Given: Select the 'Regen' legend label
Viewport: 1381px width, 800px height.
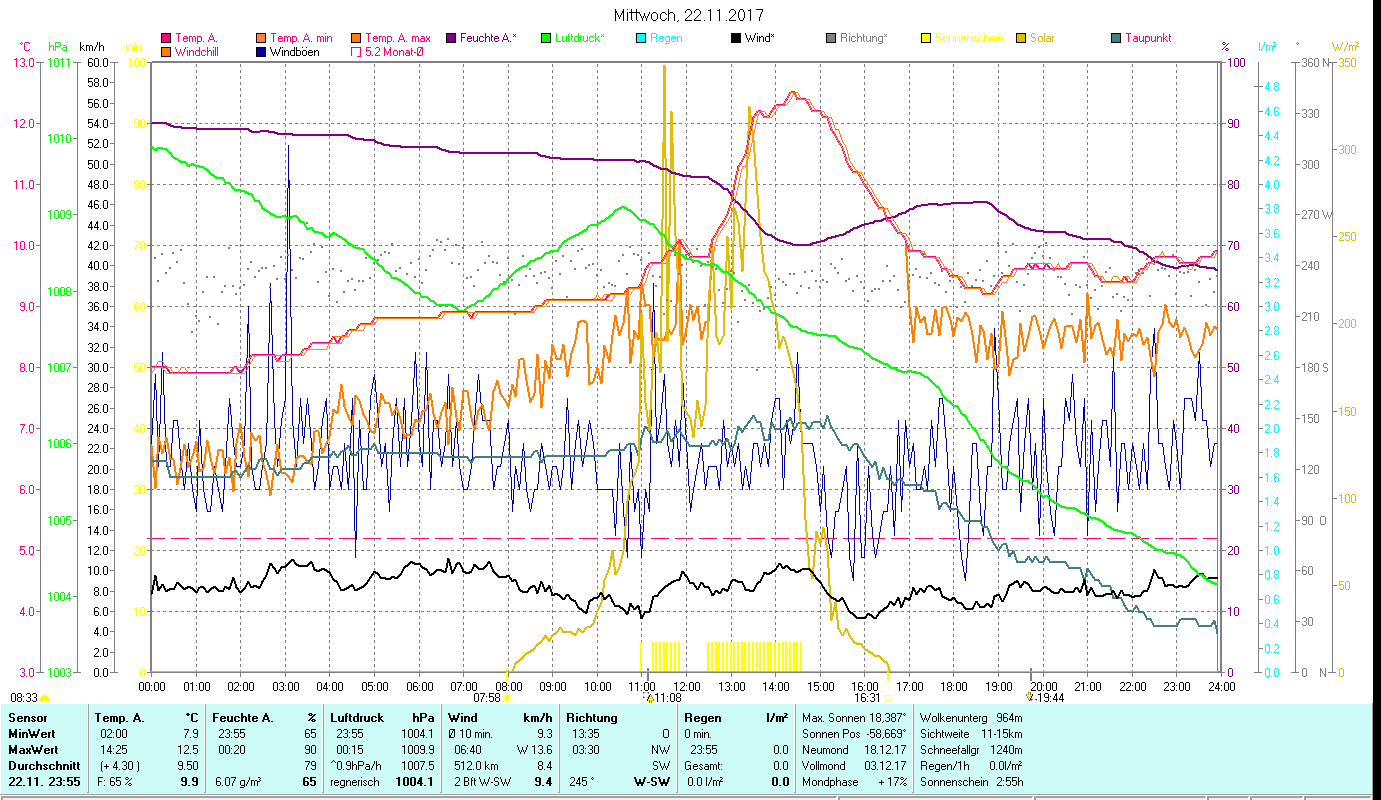Looking at the screenshot, I should [x=666, y=38].
